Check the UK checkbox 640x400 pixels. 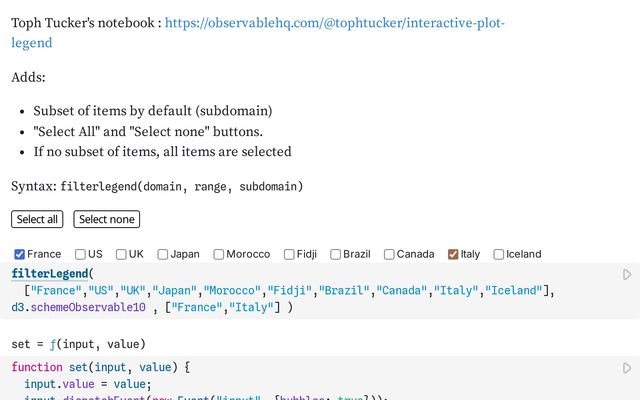click(122, 254)
